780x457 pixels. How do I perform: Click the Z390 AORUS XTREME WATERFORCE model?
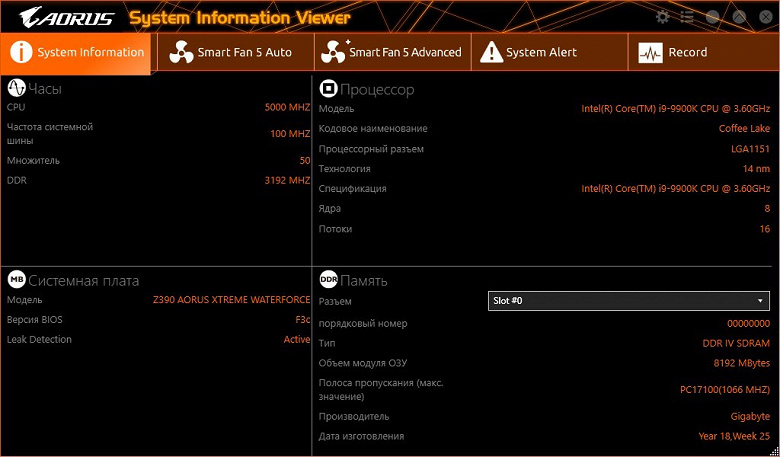coord(231,300)
